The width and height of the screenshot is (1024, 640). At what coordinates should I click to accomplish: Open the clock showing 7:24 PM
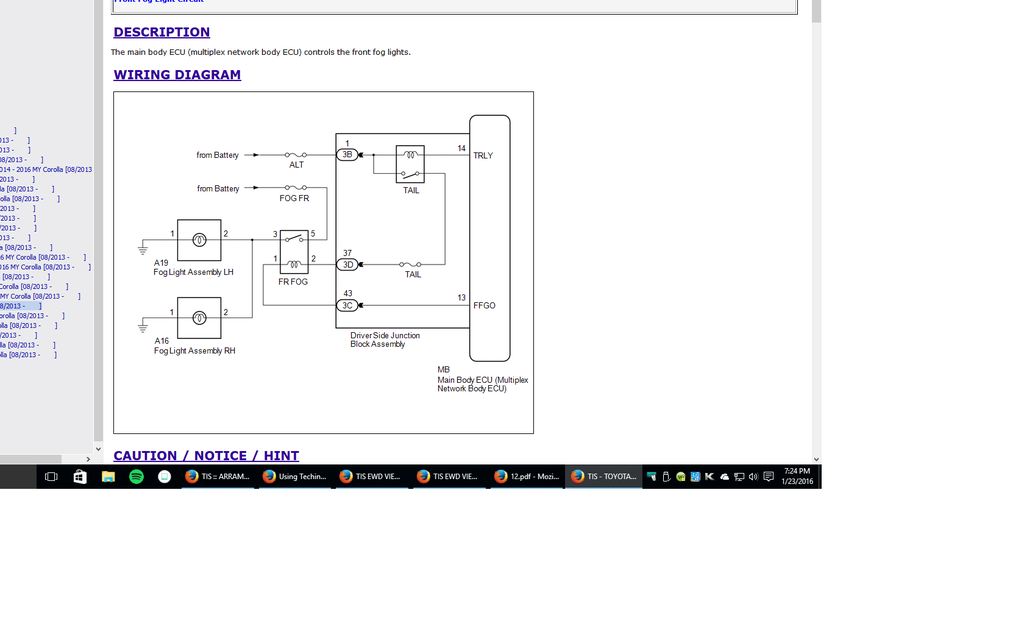pyautogui.click(x=797, y=476)
